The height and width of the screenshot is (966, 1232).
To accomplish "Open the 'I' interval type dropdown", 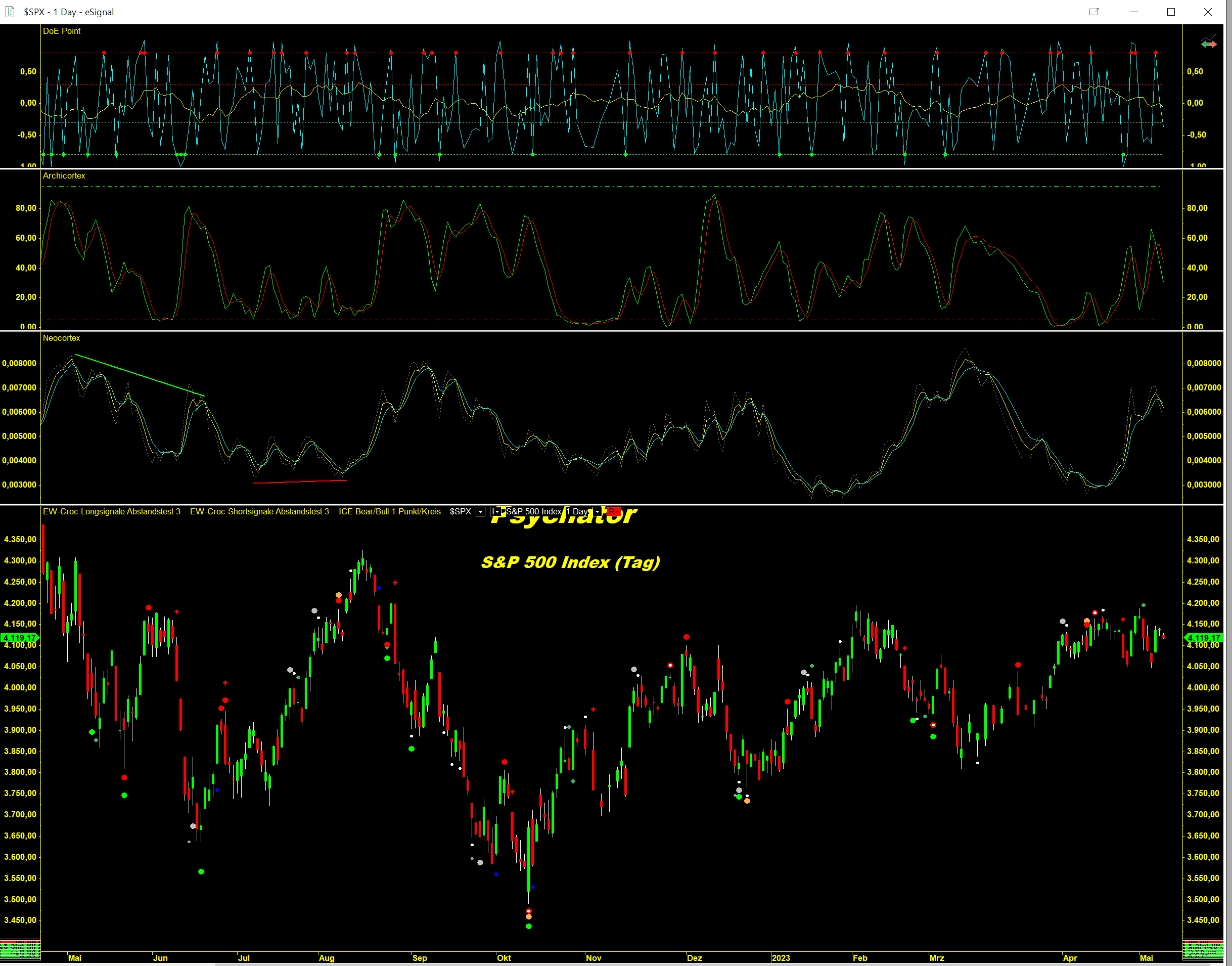I will 496,512.
